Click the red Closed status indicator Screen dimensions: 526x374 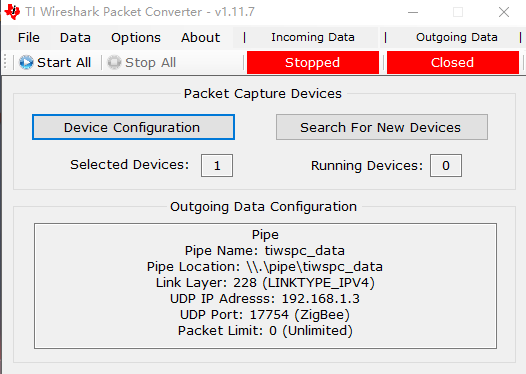coord(453,62)
